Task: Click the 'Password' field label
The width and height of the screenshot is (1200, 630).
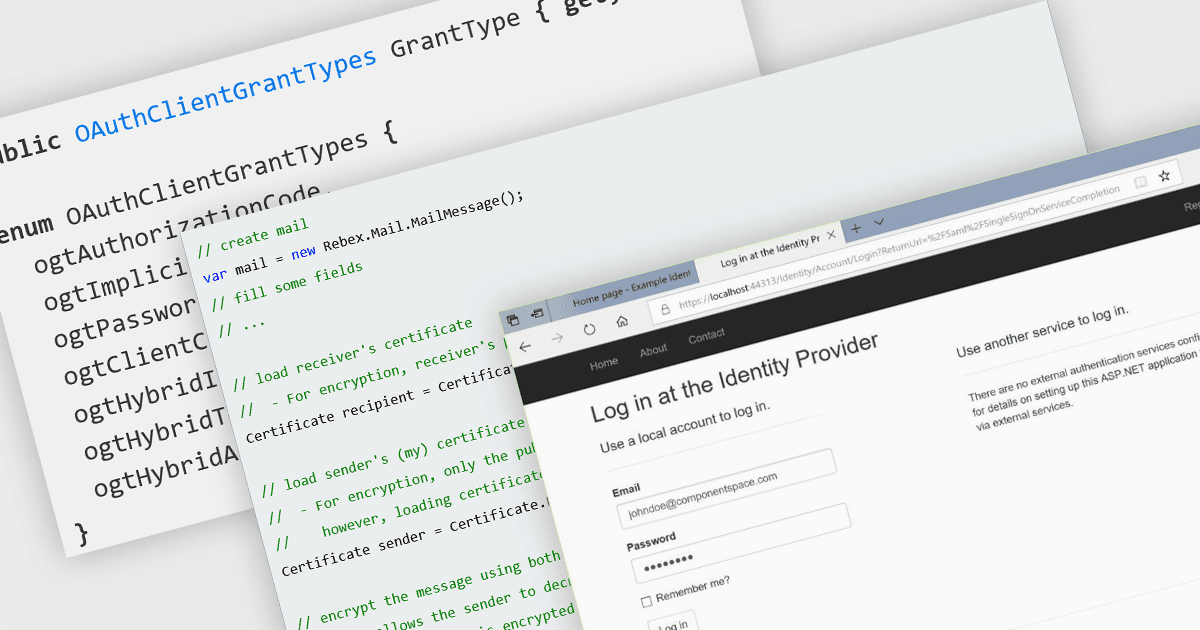Action: (652, 543)
